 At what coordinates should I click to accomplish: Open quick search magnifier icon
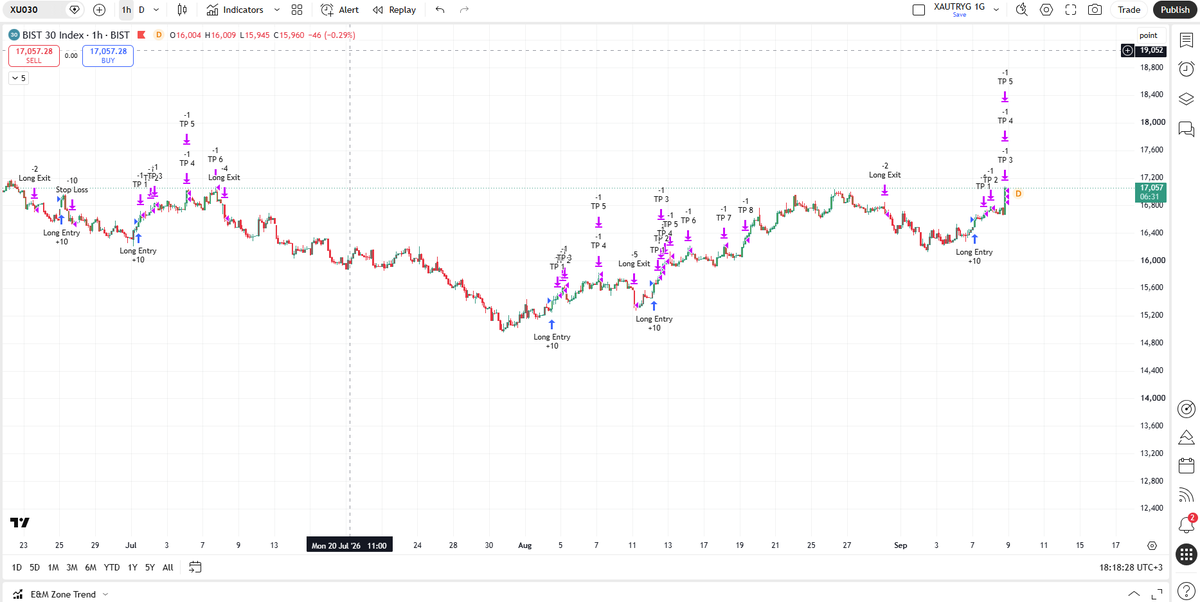point(1021,10)
